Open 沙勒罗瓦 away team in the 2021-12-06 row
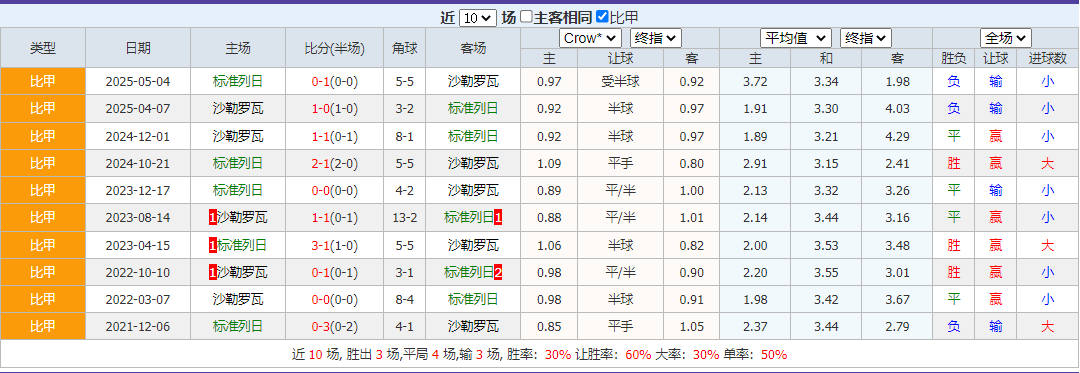1080x373 pixels. [472, 327]
